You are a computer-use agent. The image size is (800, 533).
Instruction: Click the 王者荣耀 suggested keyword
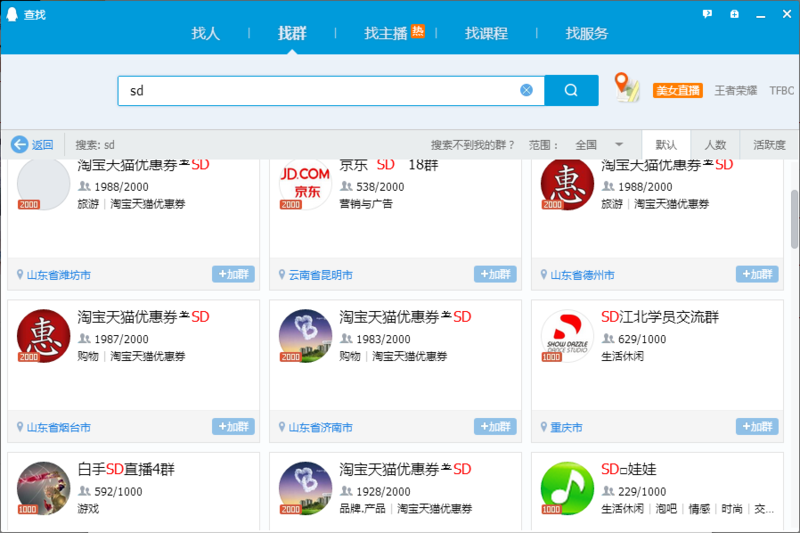(x=736, y=91)
